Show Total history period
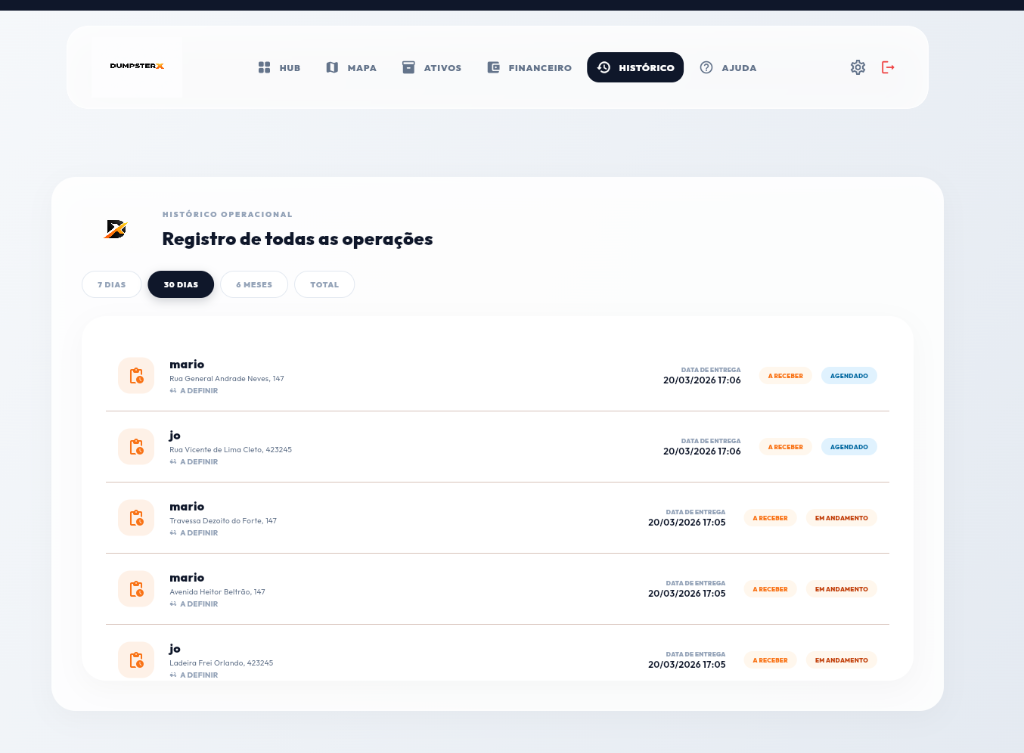This screenshot has height=753, width=1024. [324, 285]
